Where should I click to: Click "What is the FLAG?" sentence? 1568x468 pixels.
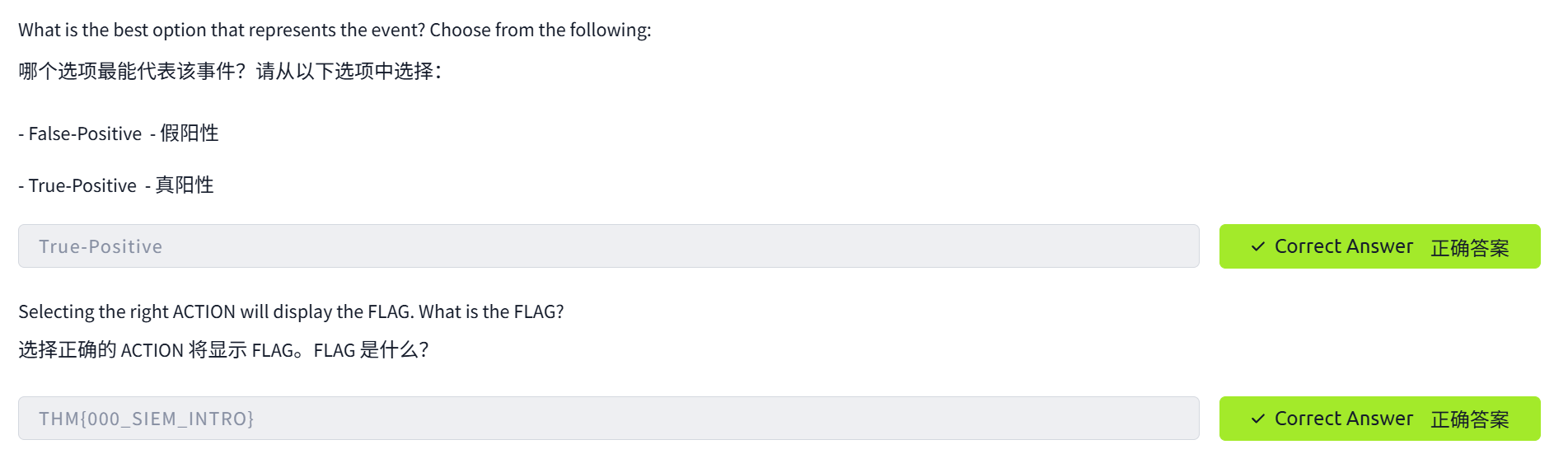pos(491,311)
